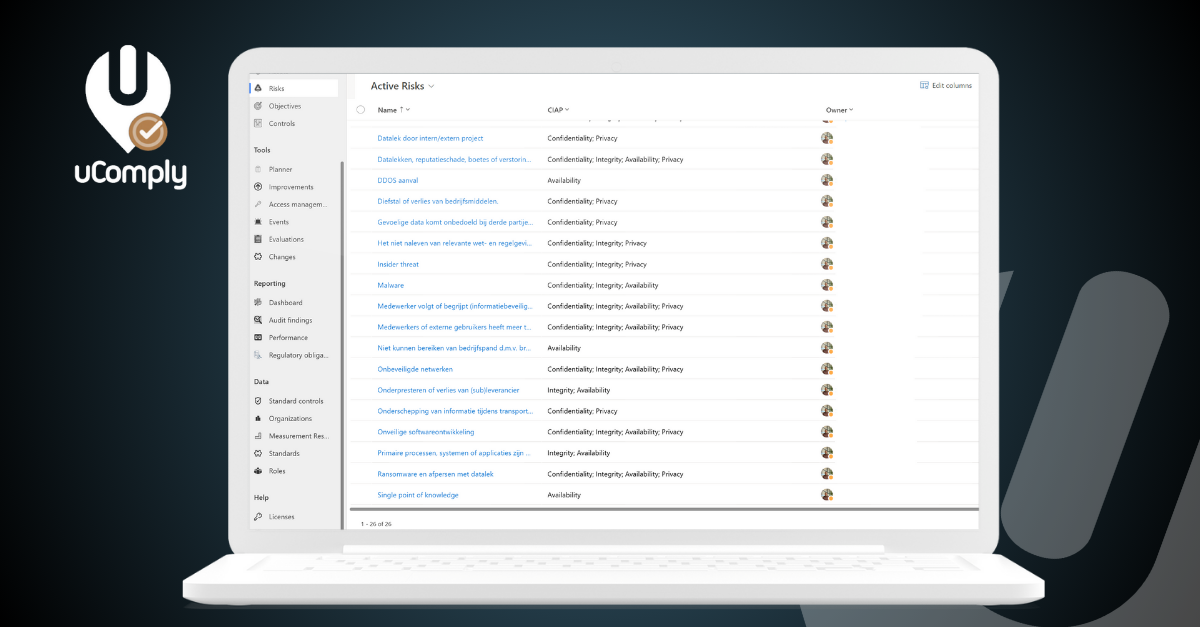The width and height of the screenshot is (1200, 627).
Task: Click the Improvements arrow icon
Action: pos(258,187)
